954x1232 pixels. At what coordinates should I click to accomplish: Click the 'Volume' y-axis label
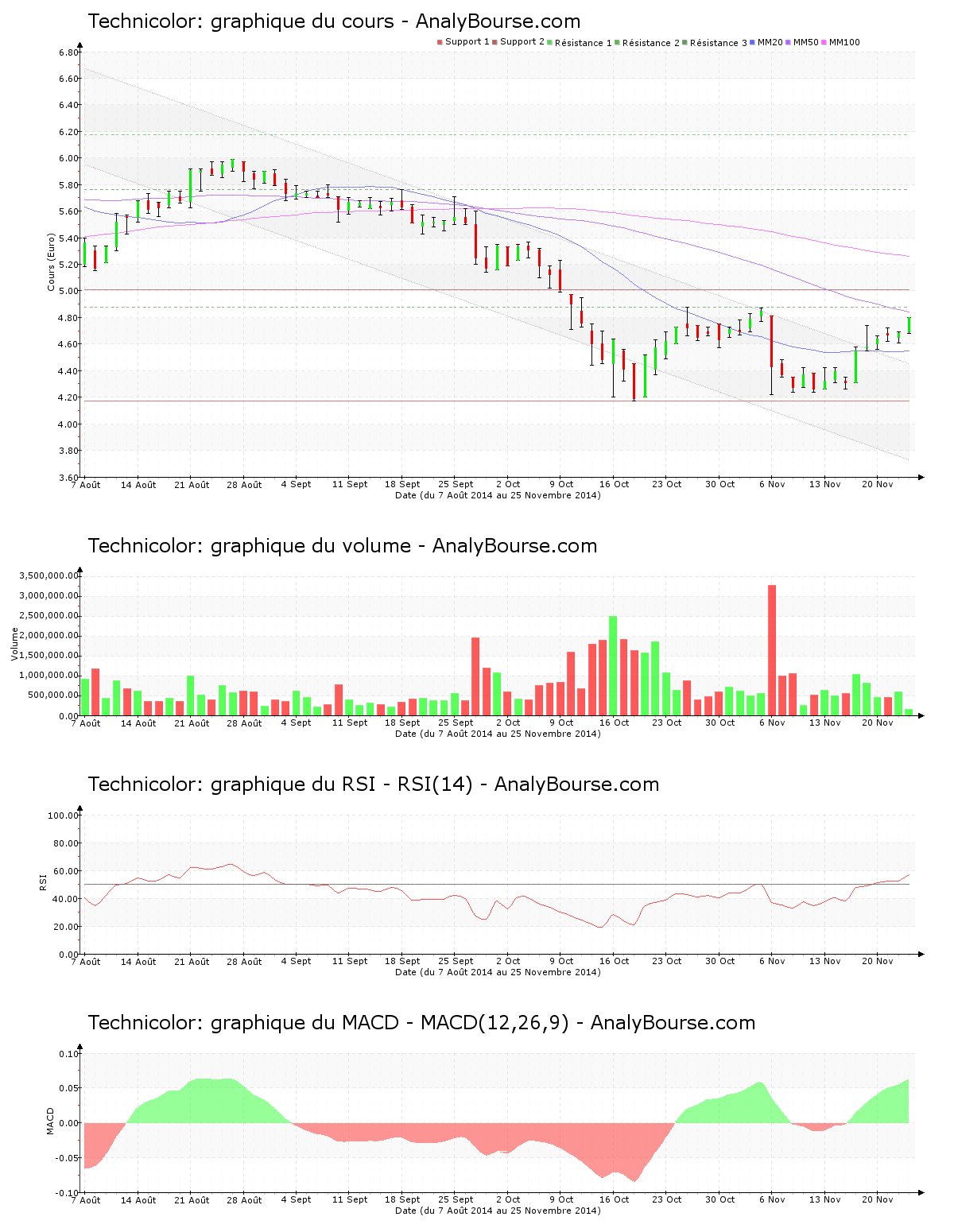point(14,644)
